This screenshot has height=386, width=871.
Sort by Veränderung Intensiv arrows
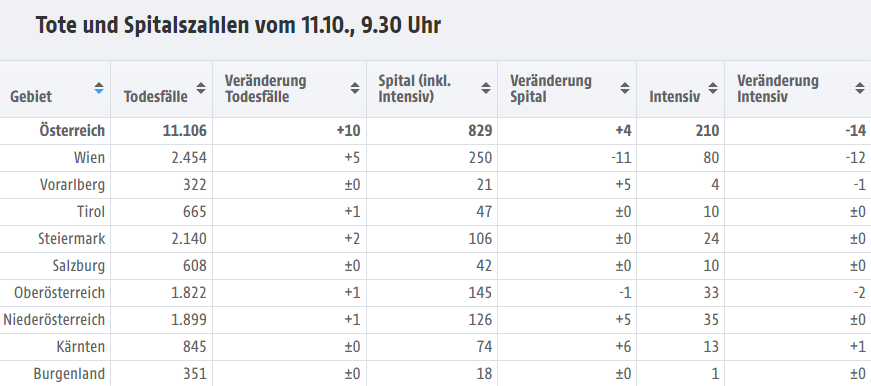coord(860,88)
